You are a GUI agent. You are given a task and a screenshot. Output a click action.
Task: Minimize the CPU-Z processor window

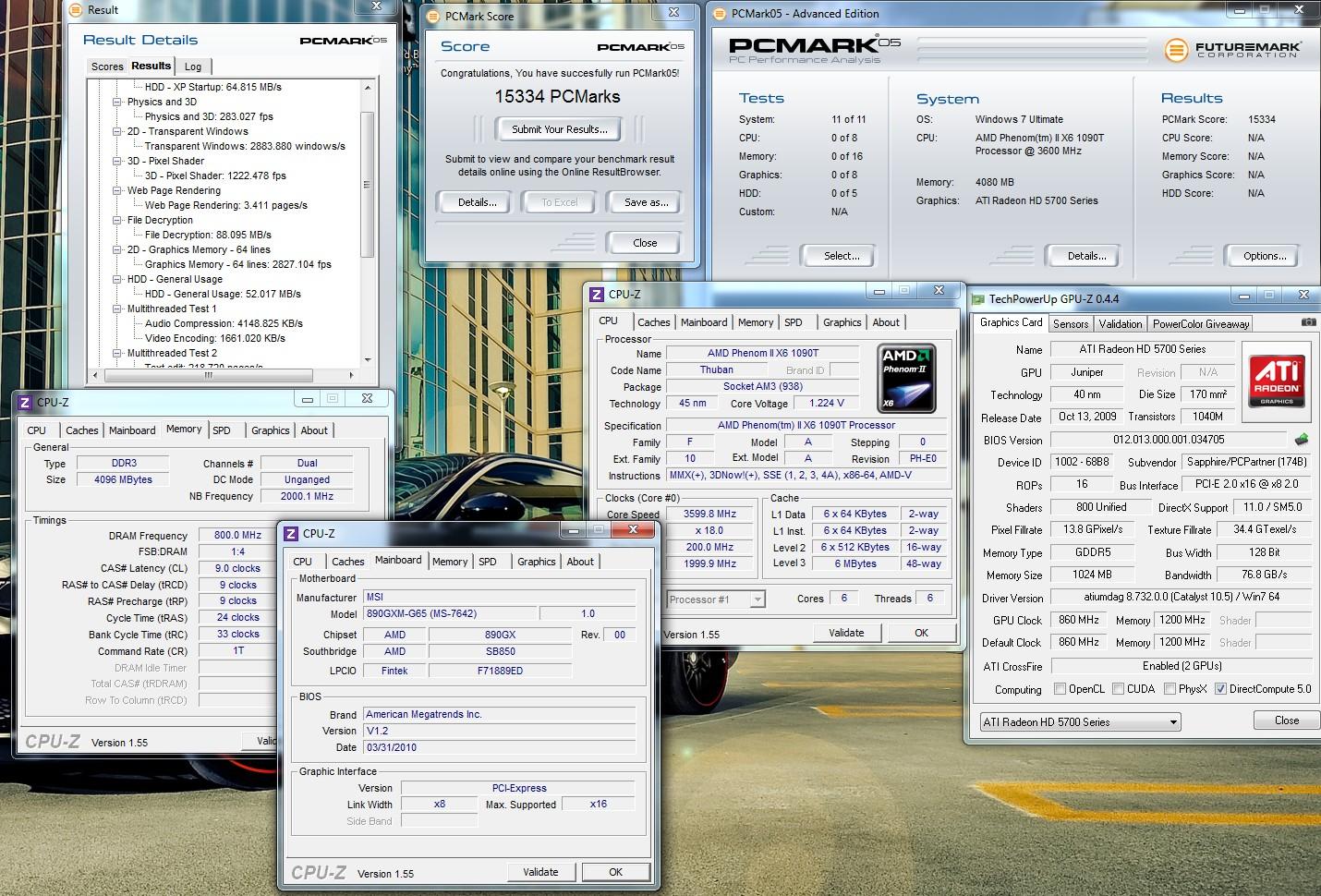click(879, 290)
